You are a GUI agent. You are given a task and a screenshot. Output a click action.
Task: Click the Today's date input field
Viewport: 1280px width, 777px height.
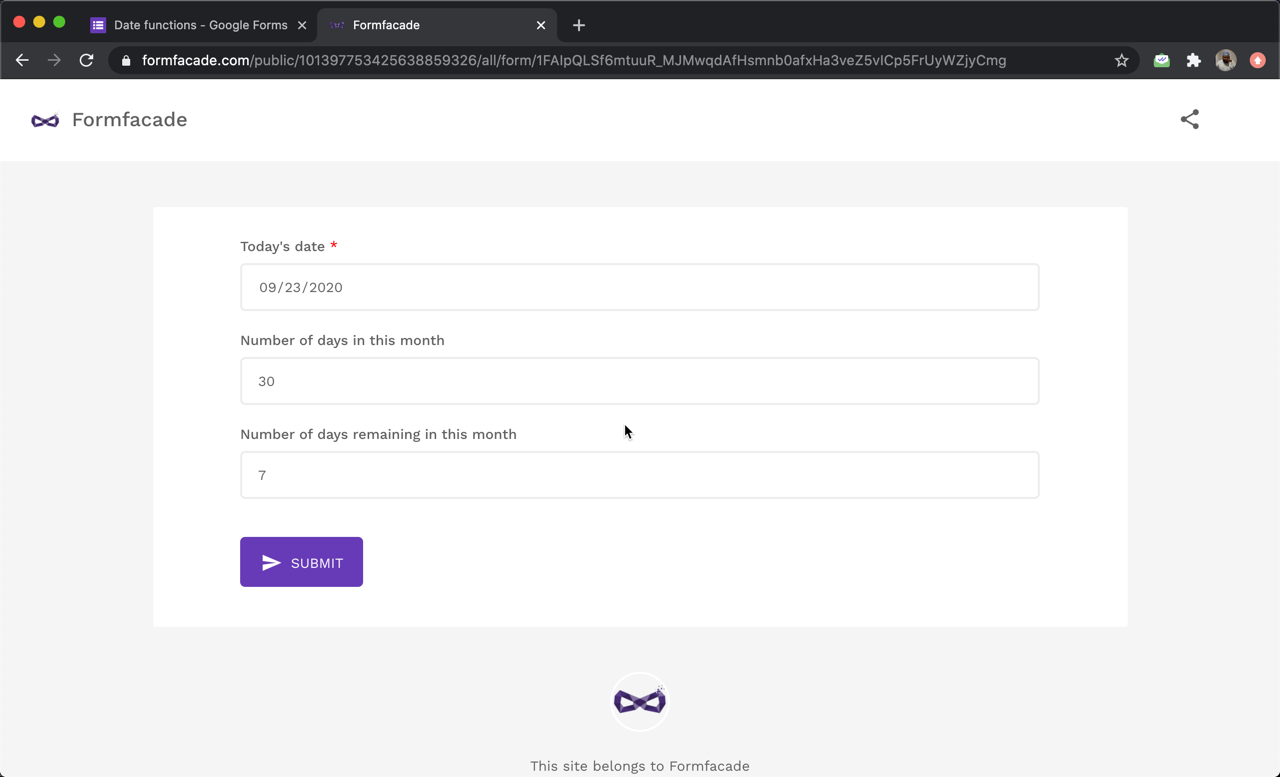pos(639,287)
